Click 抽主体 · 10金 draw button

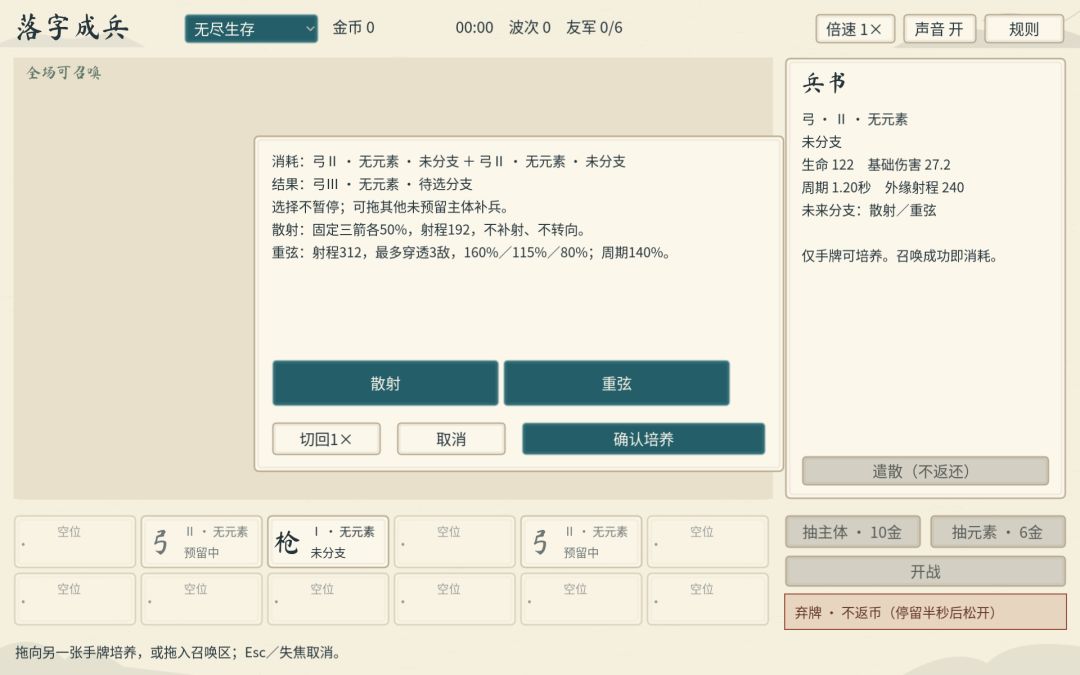(x=852, y=532)
